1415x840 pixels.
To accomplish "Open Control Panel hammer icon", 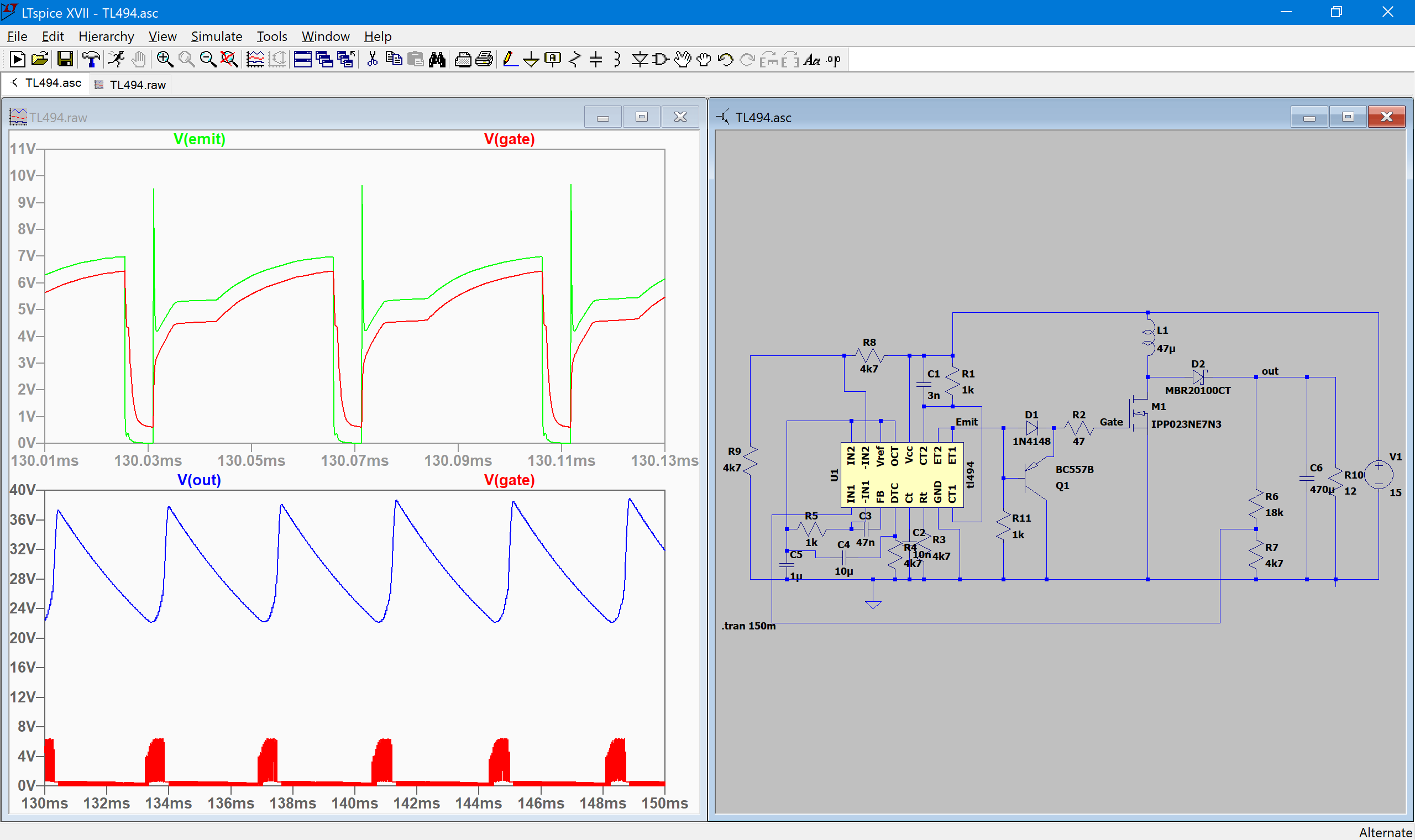I will 91,60.
